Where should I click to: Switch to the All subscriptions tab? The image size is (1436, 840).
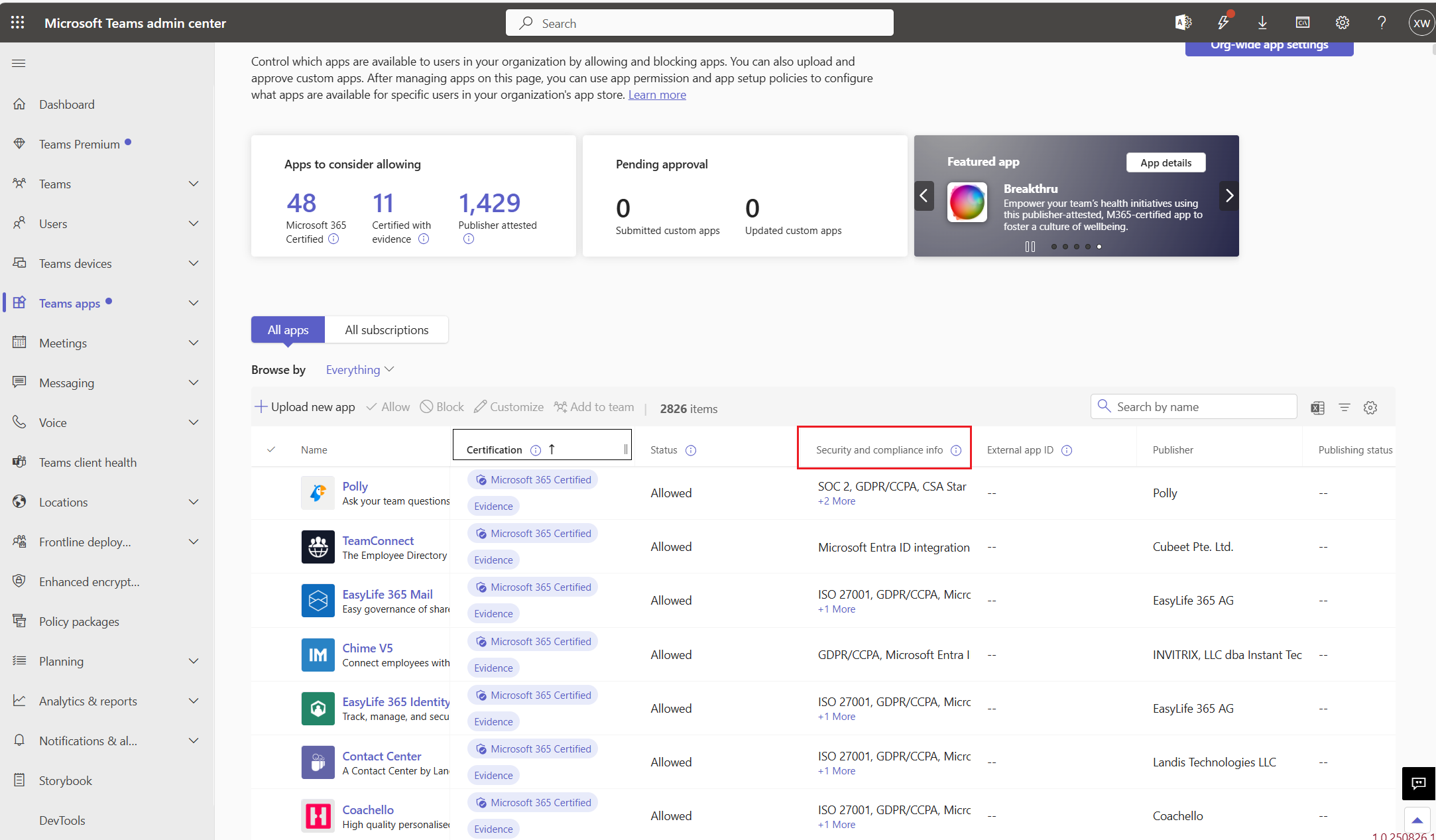[387, 330]
